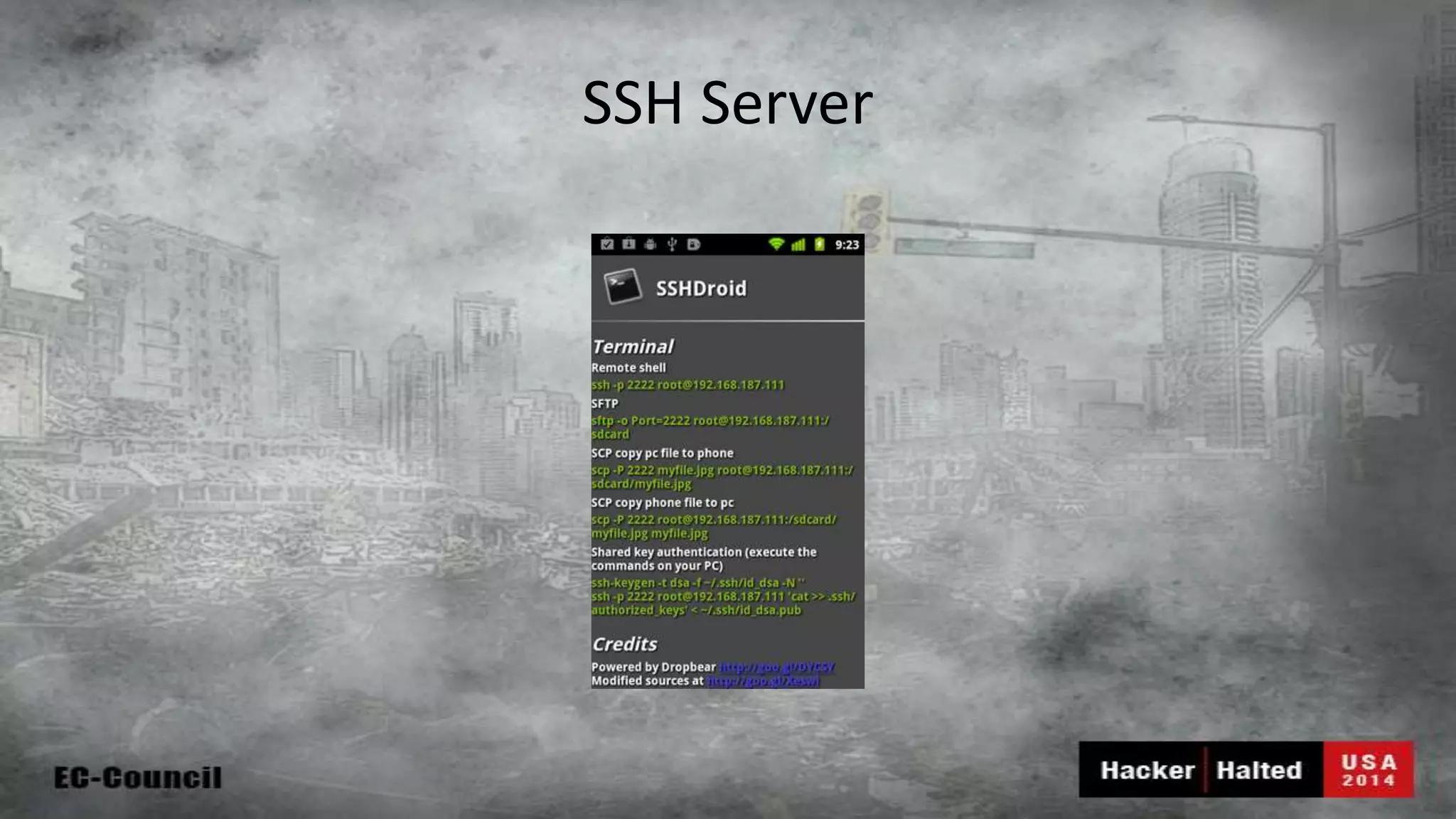Image resolution: width=1456 pixels, height=819 pixels.
Task: Click the SSHDroid app title text
Action: coord(701,288)
